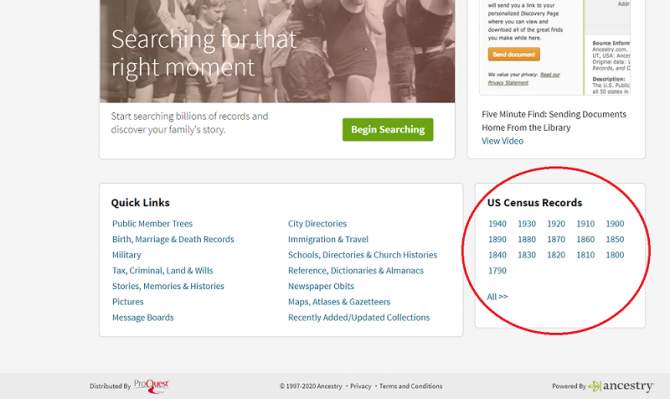Select the 1820 census link
670x399 pixels.
(x=556, y=255)
